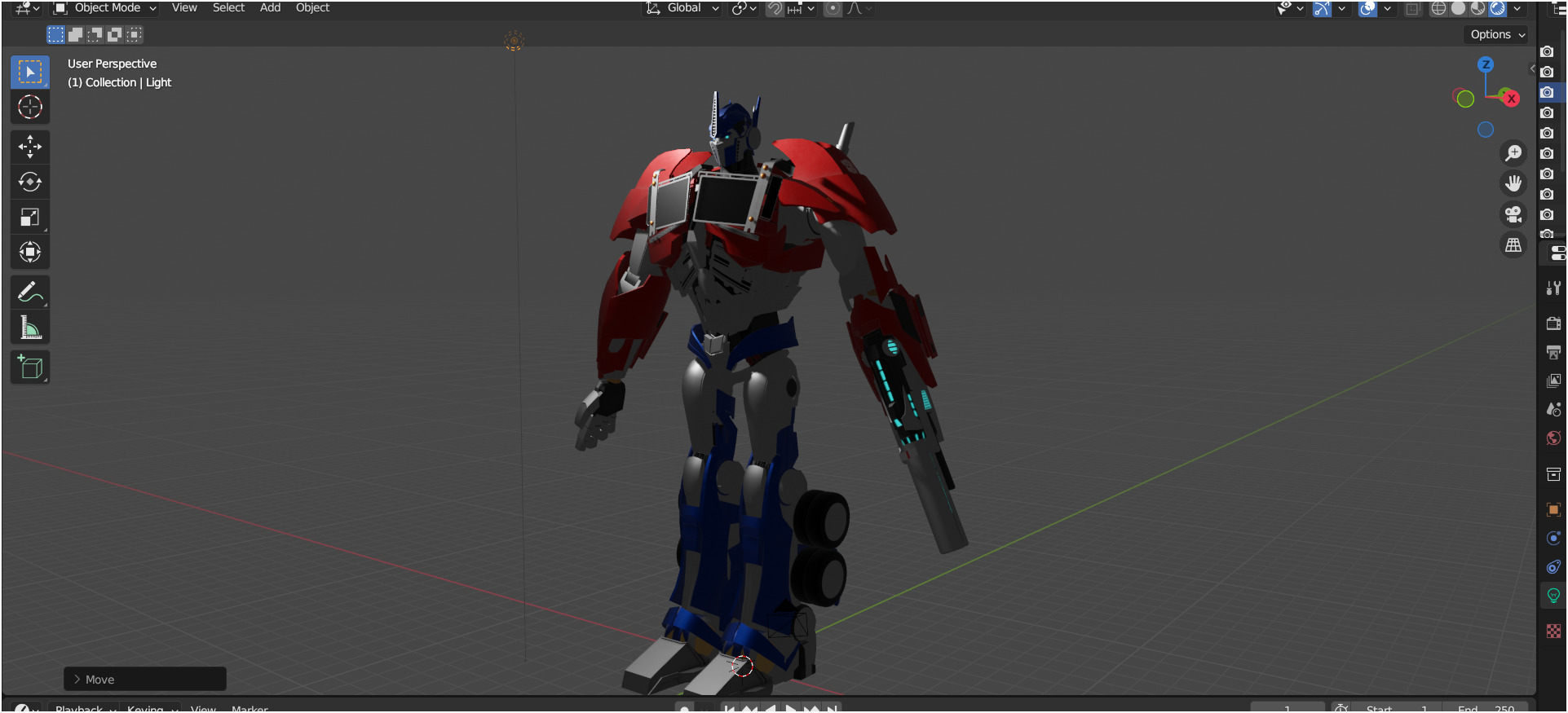Open the Tool properties tab (wrench icon)

click(1553, 288)
